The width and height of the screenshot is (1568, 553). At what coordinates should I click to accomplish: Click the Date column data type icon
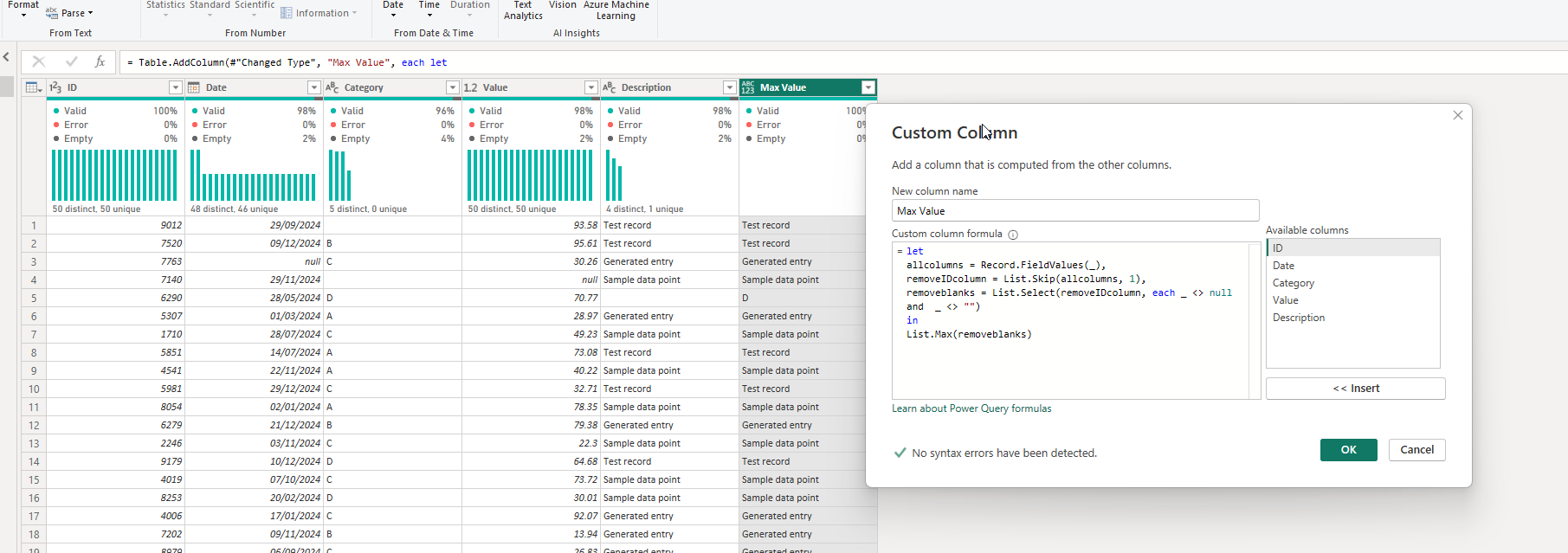point(194,87)
